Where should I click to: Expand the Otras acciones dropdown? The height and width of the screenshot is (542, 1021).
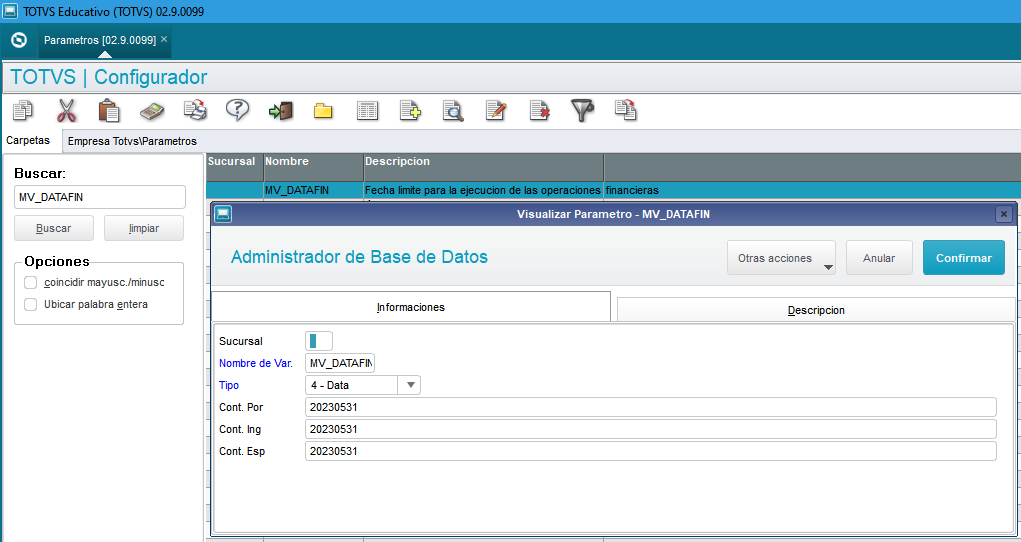[781, 258]
